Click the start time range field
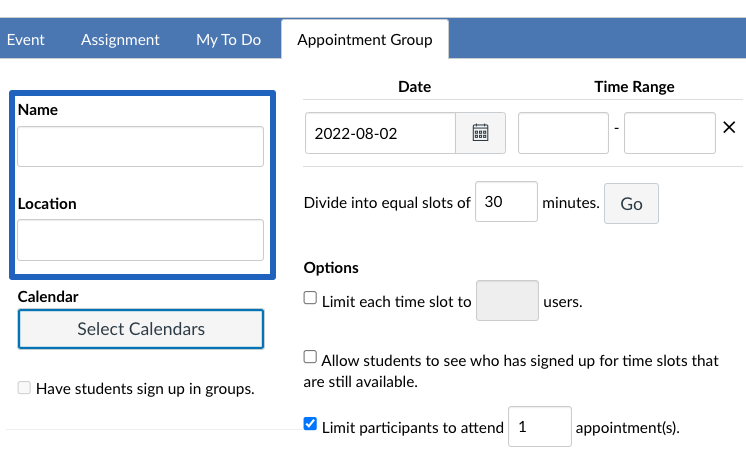The width and height of the screenshot is (746, 465). pyautogui.click(x=563, y=133)
